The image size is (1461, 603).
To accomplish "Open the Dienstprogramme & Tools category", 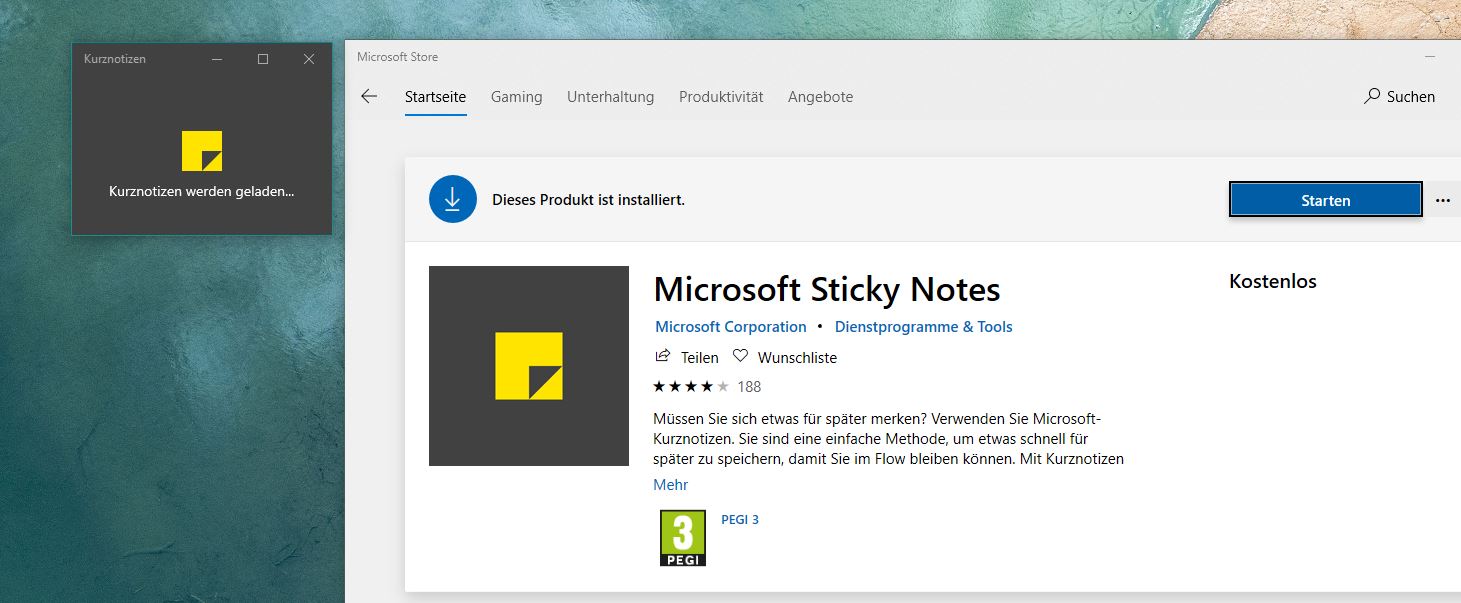I will [923, 327].
